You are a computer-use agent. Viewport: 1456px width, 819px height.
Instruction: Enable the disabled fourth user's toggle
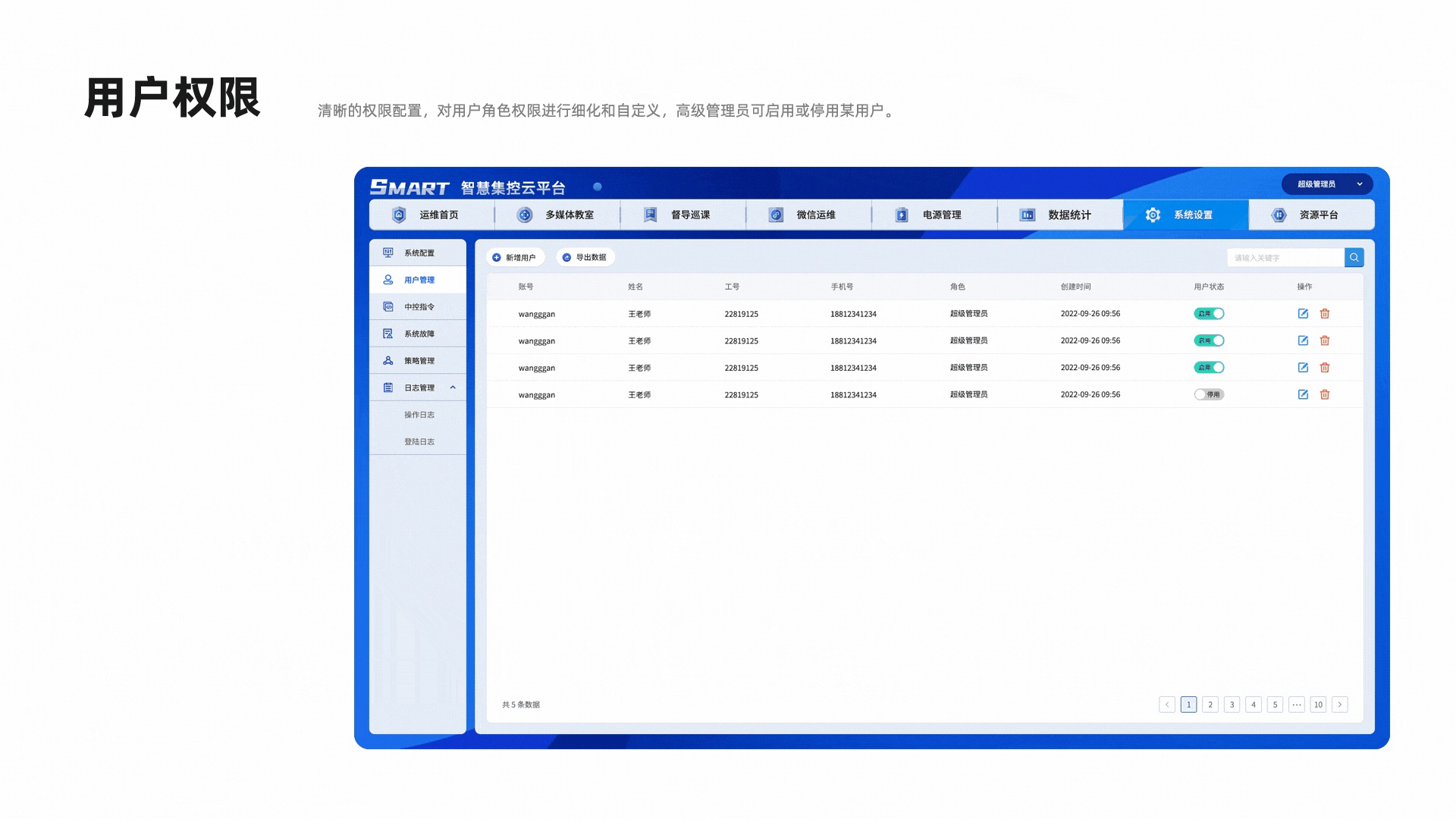pyautogui.click(x=1209, y=394)
